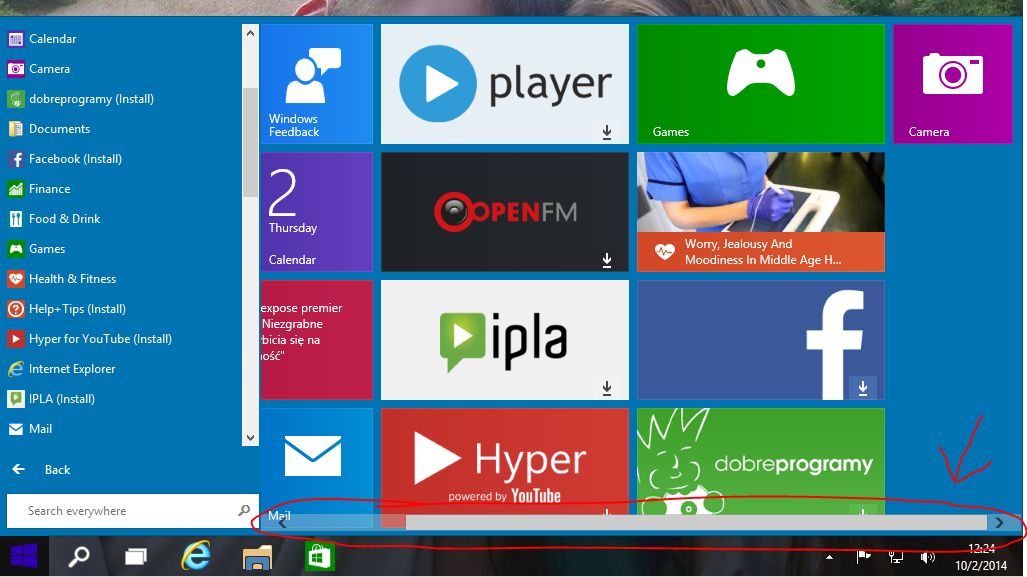Open the OPEN FM tile

[x=504, y=212]
